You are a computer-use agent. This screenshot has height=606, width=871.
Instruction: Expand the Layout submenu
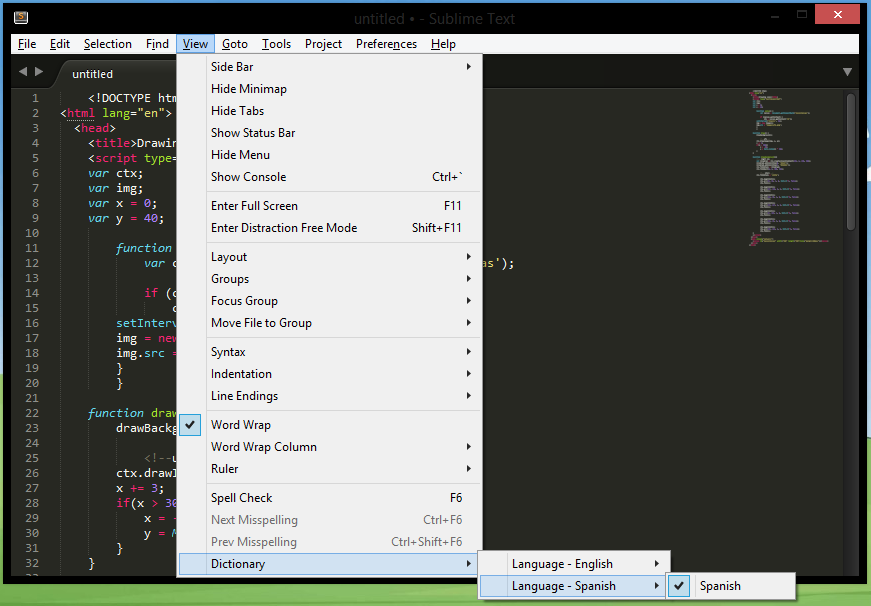point(330,257)
